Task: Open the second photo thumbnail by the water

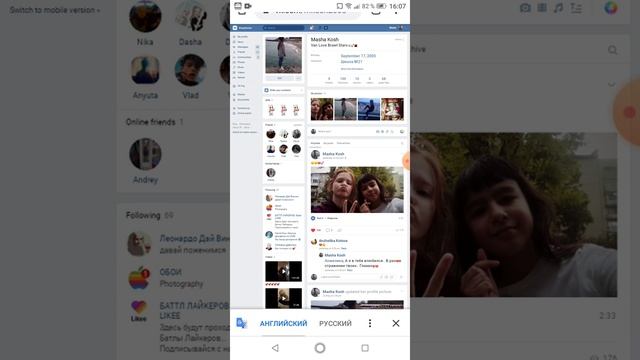Action: click(x=345, y=109)
